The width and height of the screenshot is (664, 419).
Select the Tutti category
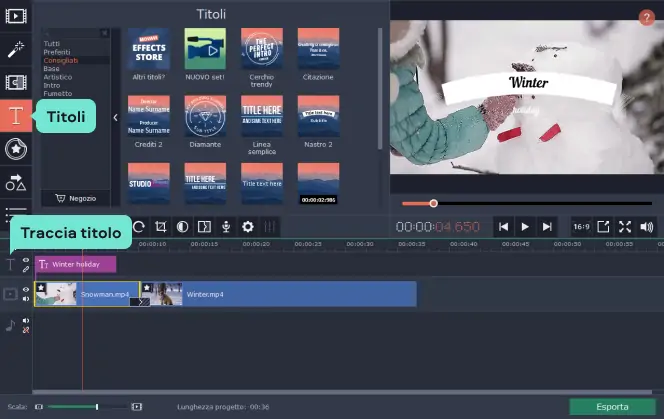52,44
